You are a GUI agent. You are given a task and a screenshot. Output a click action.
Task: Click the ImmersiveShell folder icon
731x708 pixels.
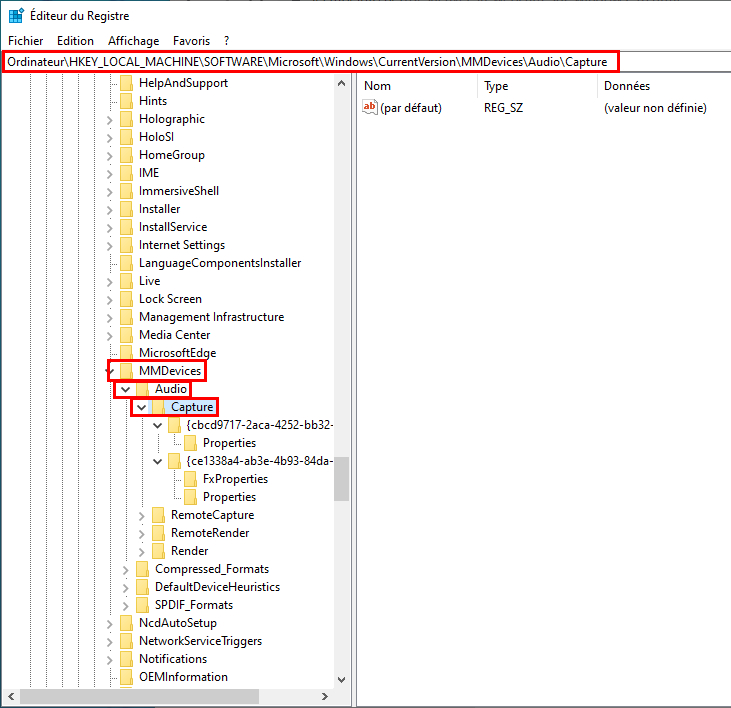click(126, 191)
